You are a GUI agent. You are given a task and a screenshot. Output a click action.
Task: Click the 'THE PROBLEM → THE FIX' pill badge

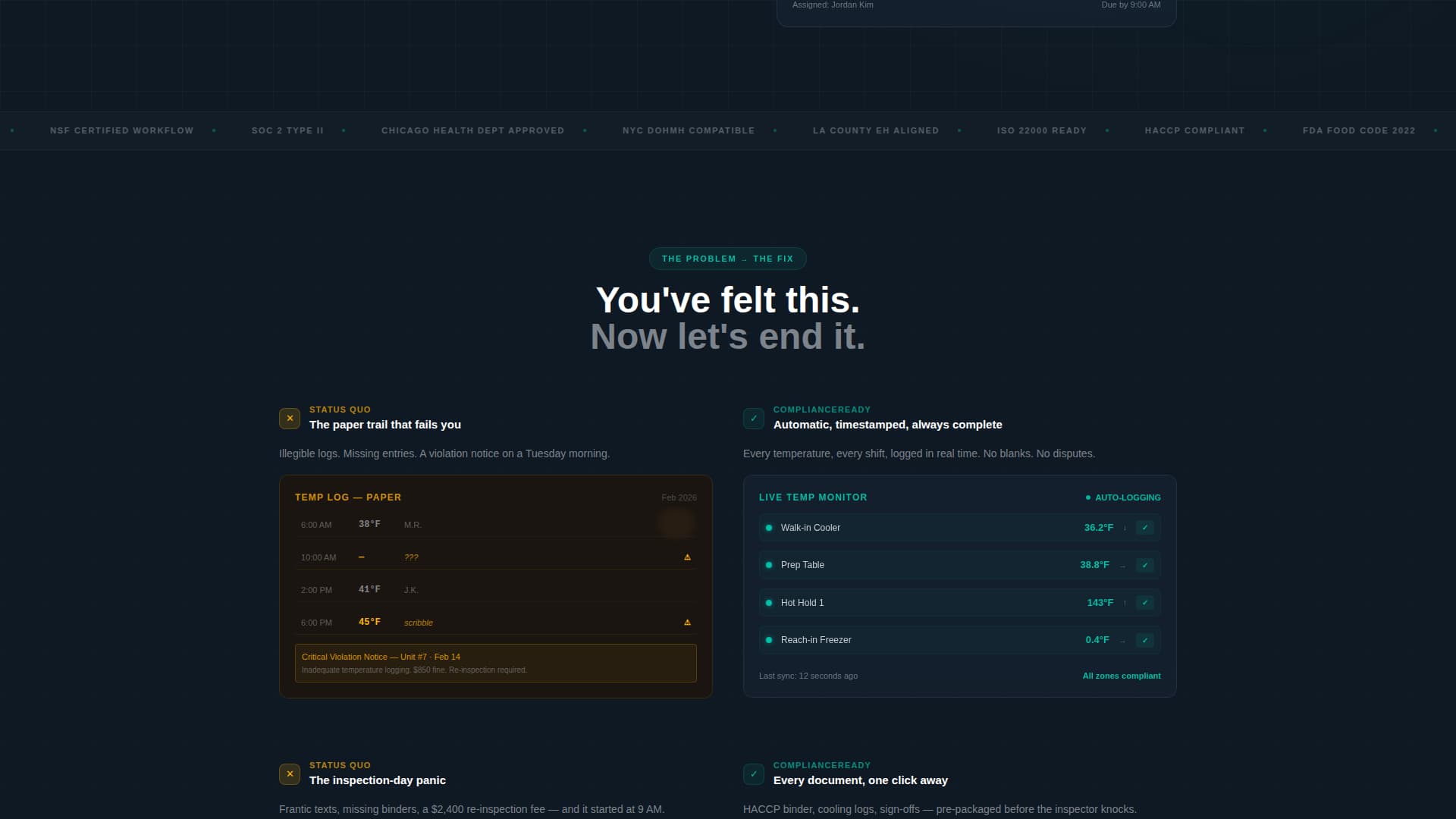(727, 259)
